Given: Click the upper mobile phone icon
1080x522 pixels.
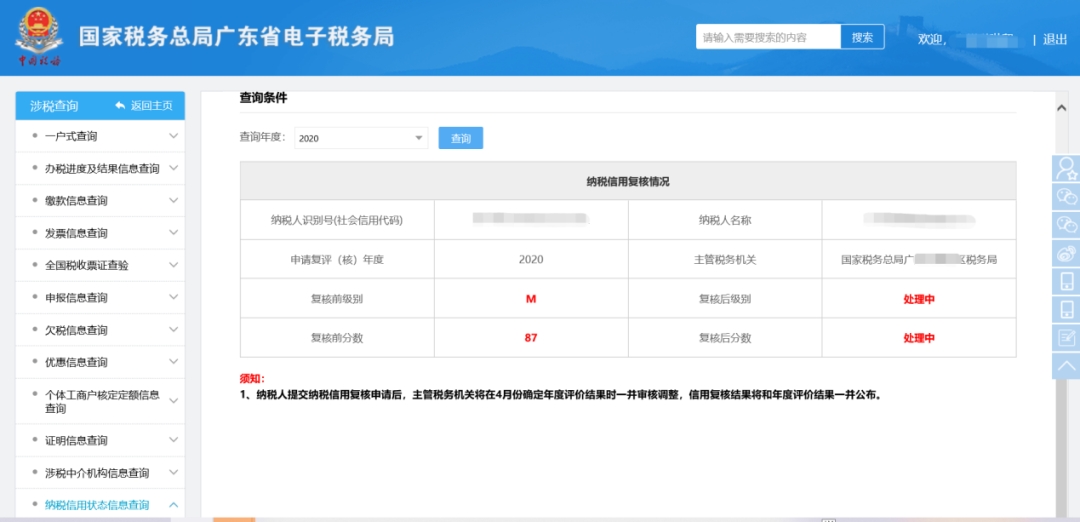Looking at the screenshot, I should (1066, 281).
